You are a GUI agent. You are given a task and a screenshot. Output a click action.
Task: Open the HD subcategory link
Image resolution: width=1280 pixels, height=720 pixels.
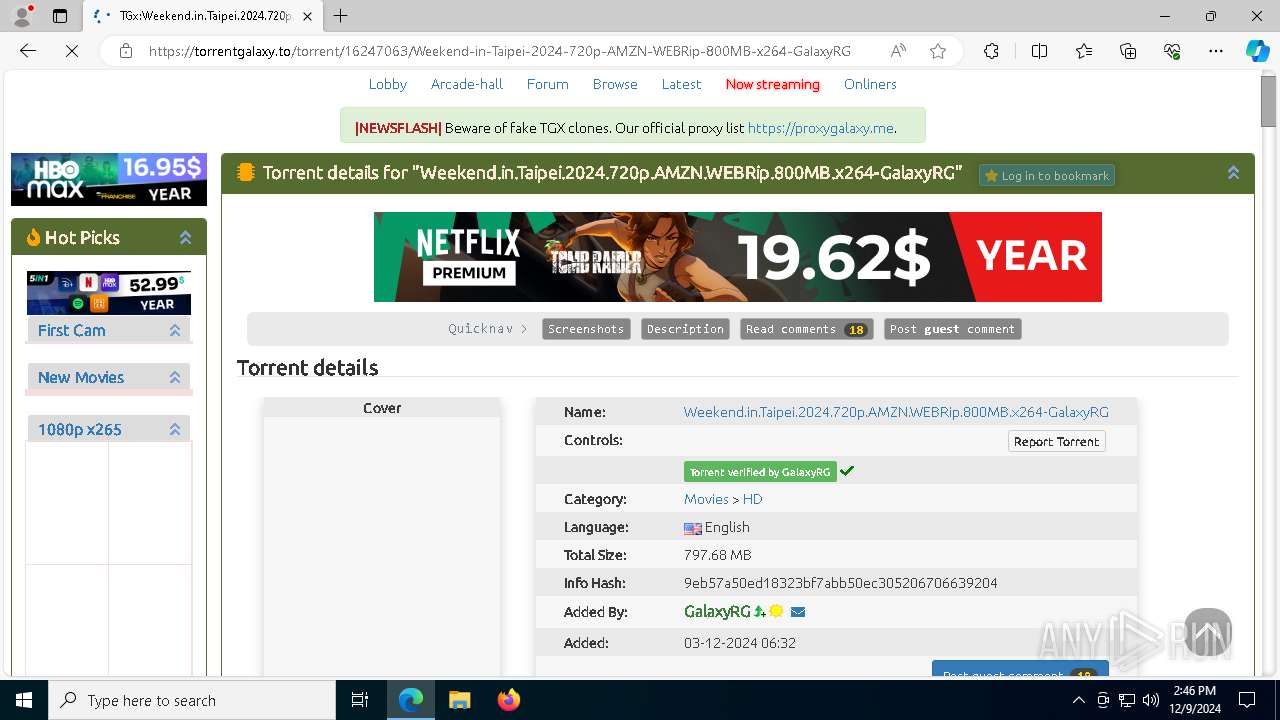tap(752, 499)
